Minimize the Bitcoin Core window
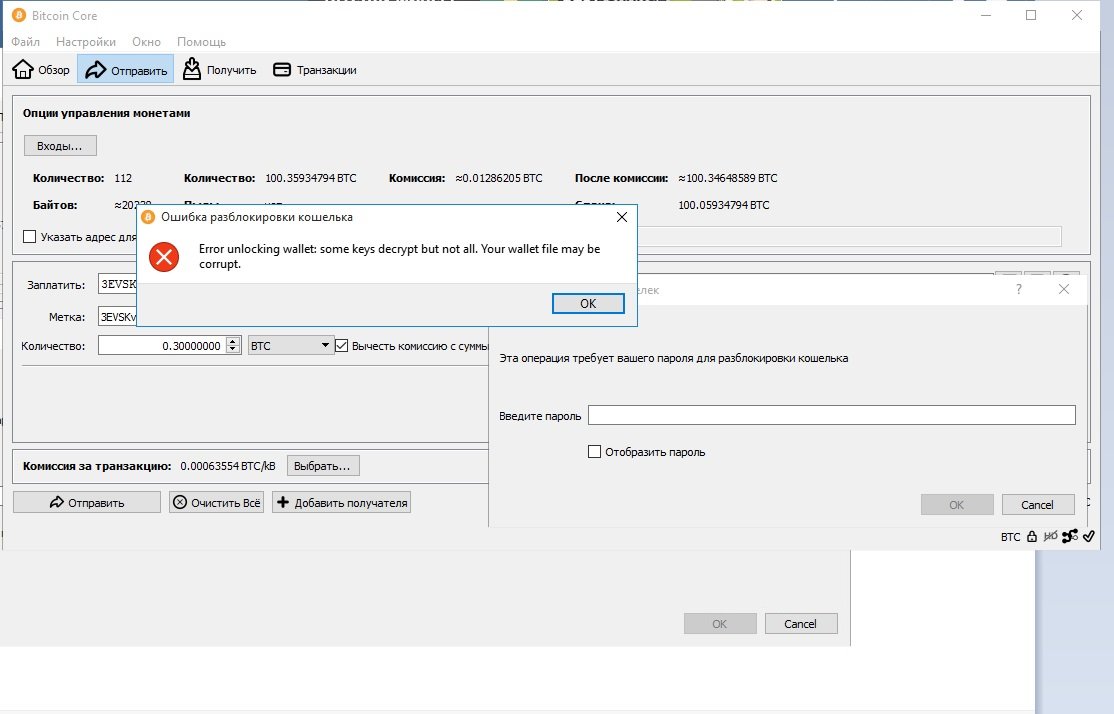 (x=986, y=15)
